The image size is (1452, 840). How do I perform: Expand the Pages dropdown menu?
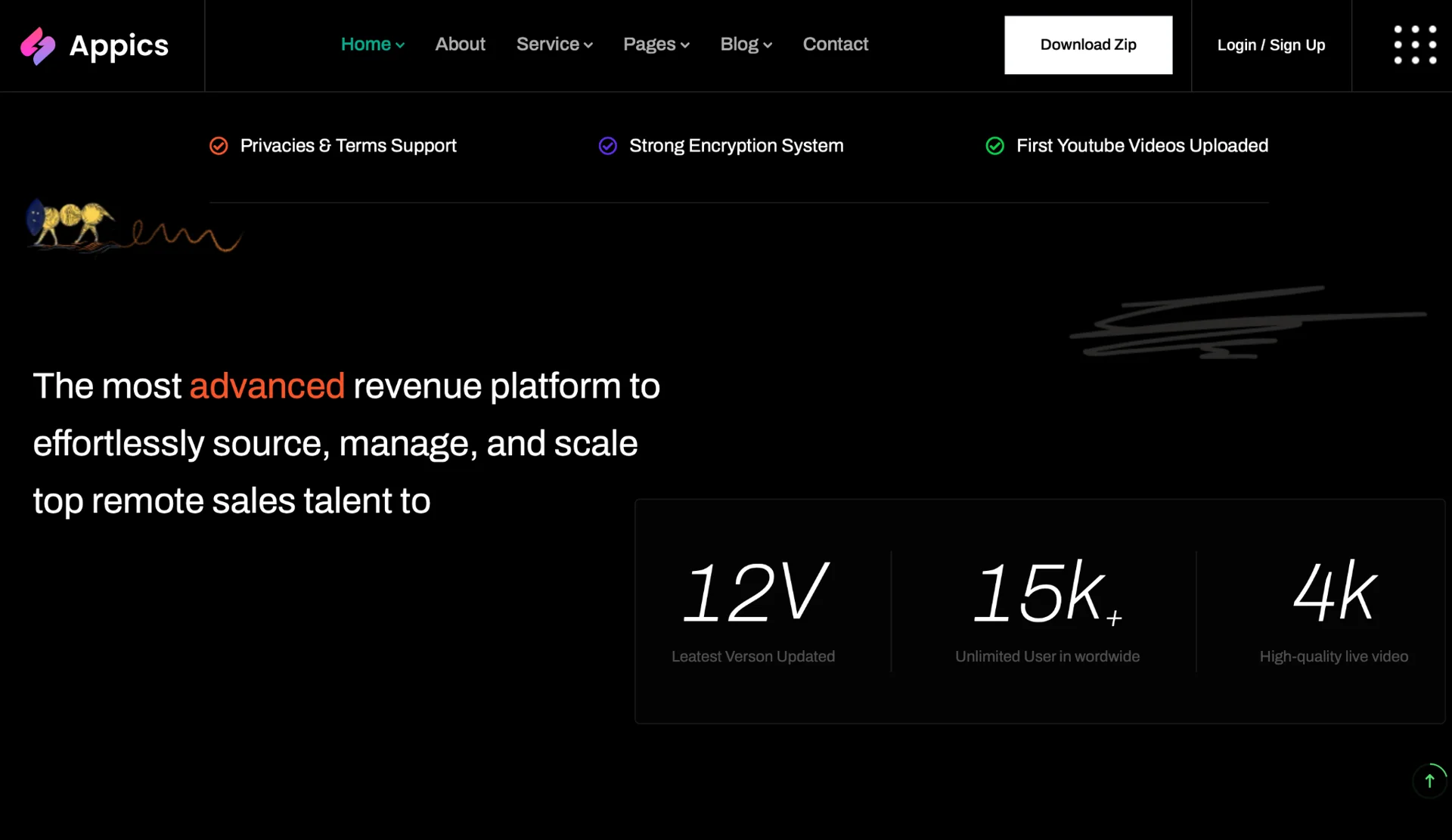click(656, 45)
